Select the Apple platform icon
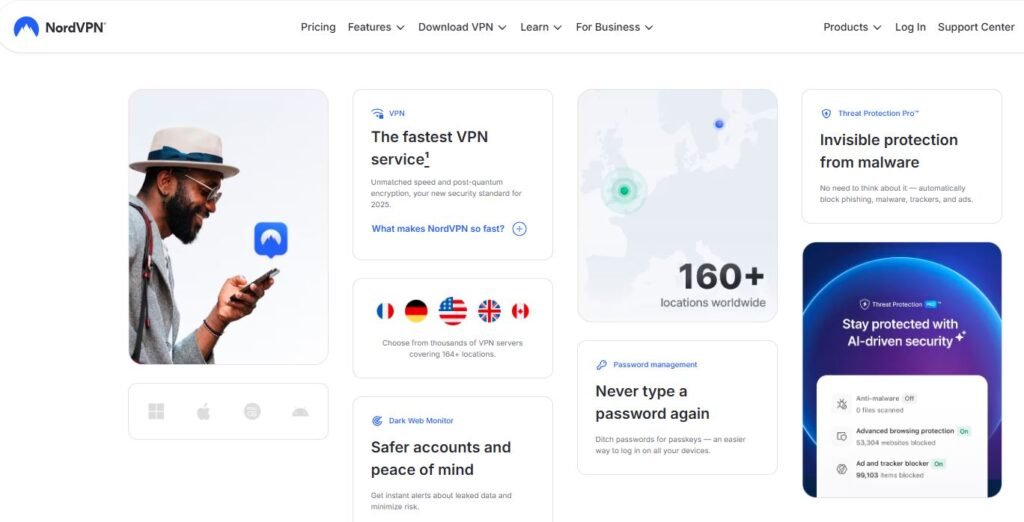 point(204,411)
